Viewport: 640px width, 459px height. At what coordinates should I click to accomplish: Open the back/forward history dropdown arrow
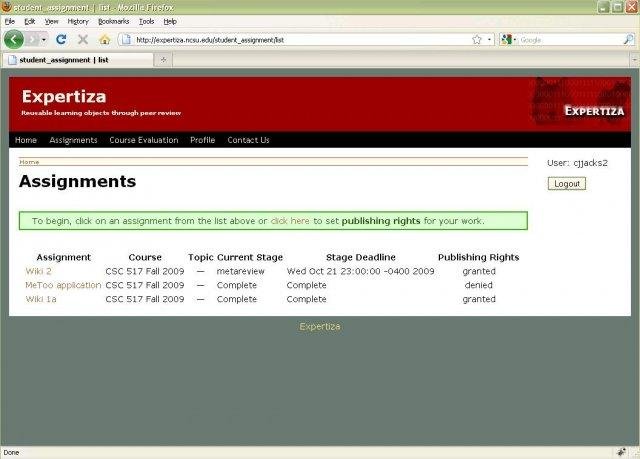pyautogui.click(x=44, y=40)
